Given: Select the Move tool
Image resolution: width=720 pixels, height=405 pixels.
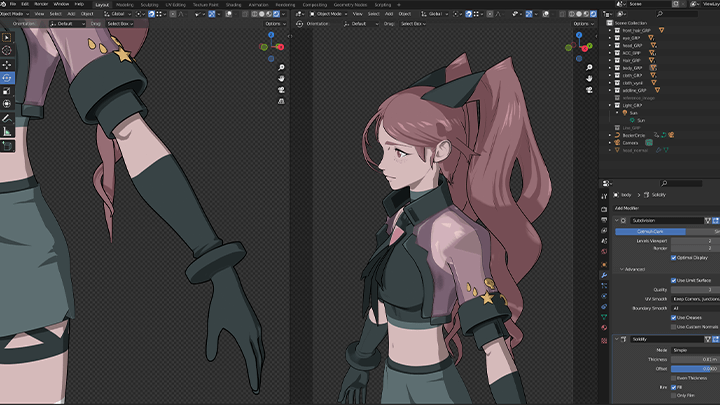Looking at the screenshot, I should point(6,65).
